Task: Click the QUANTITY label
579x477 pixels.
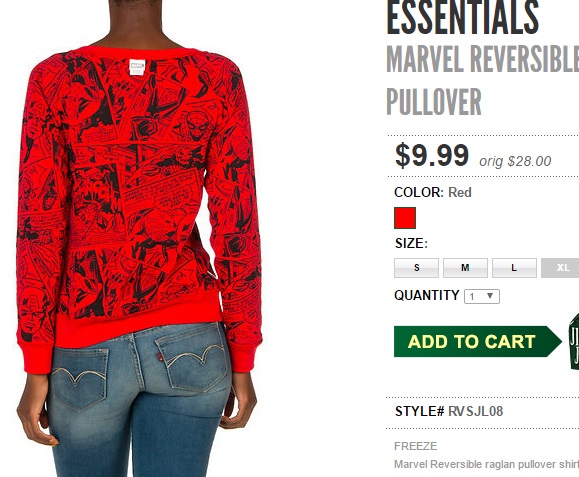Action: pos(426,295)
